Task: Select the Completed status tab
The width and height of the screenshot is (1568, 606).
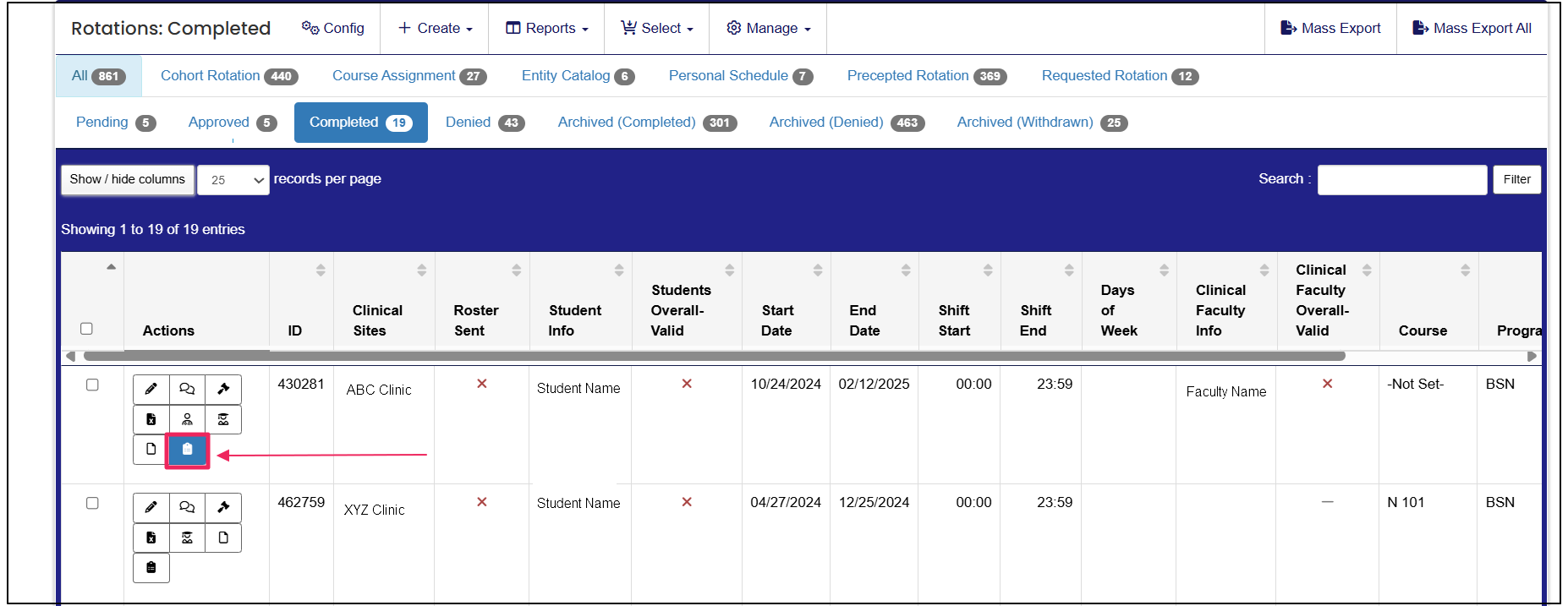Action: tap(361, 123)
